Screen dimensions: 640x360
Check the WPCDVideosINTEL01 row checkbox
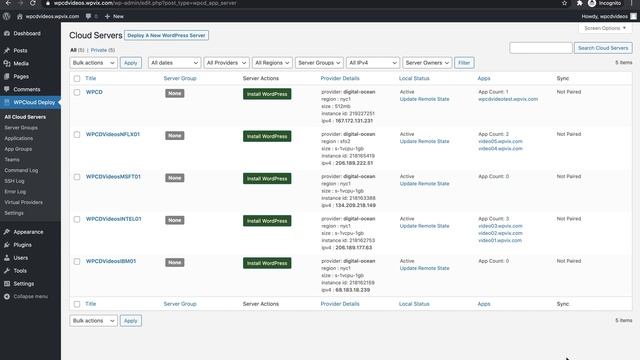point(77,220)
